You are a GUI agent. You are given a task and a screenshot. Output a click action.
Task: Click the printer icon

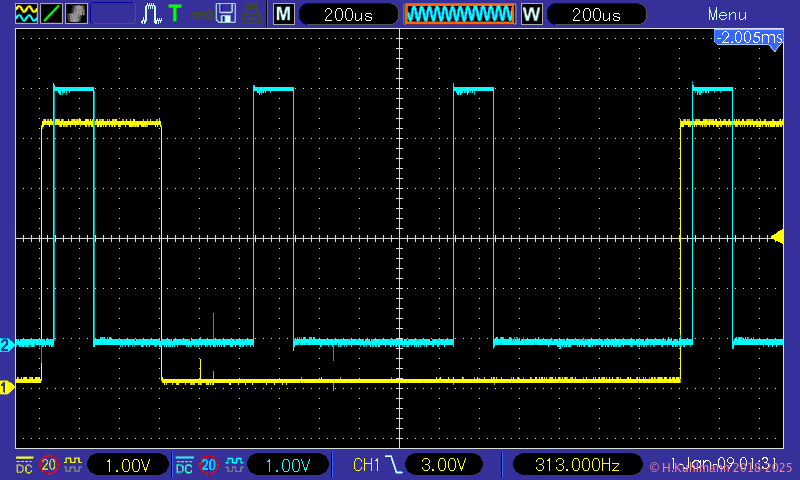pos(251,14)
